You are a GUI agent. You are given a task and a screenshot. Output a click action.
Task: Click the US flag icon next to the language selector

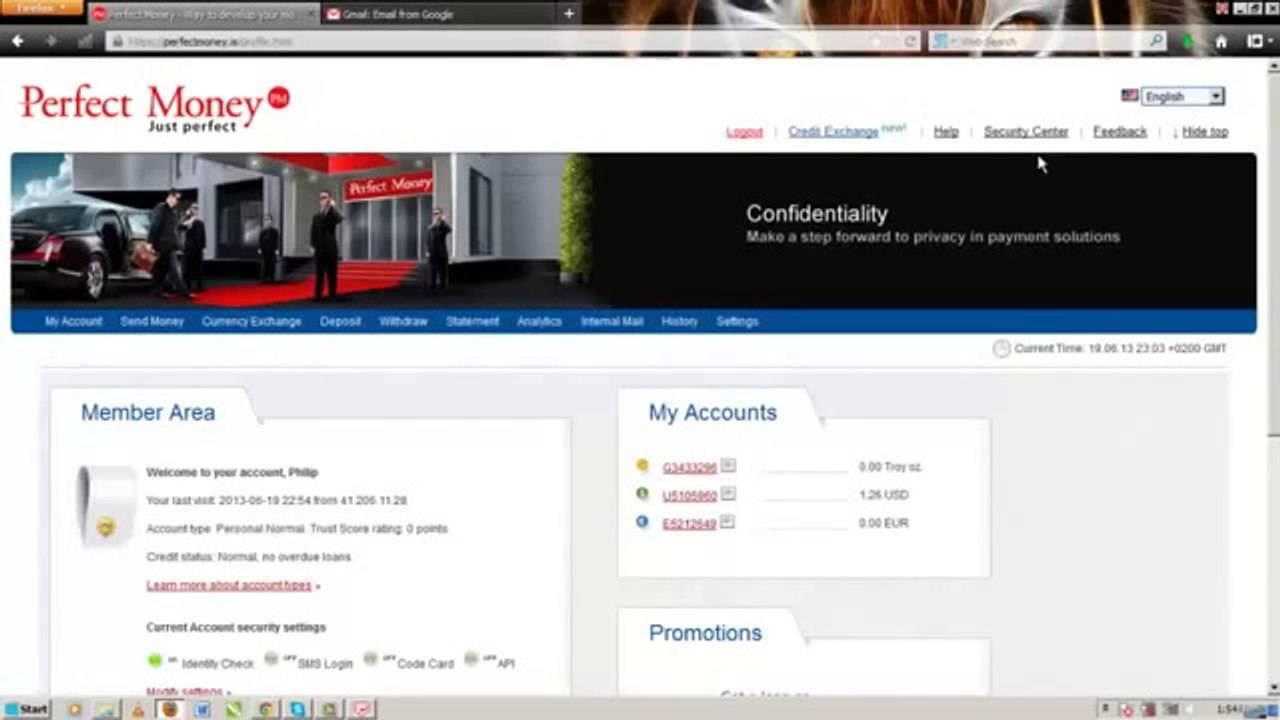pyautogui.click(x=1130, y=96)
